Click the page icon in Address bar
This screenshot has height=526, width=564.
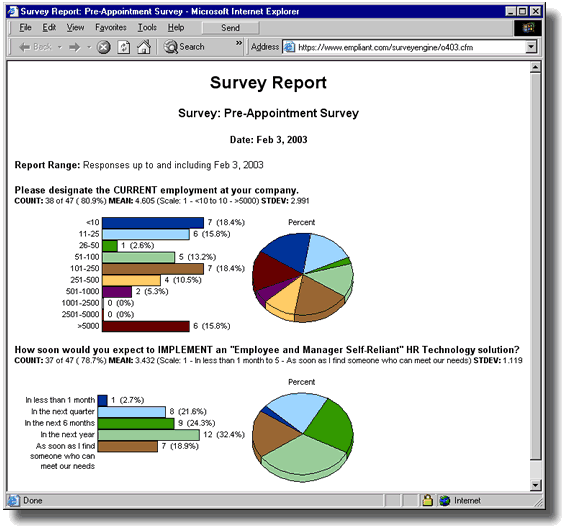(x=289, y=47)
